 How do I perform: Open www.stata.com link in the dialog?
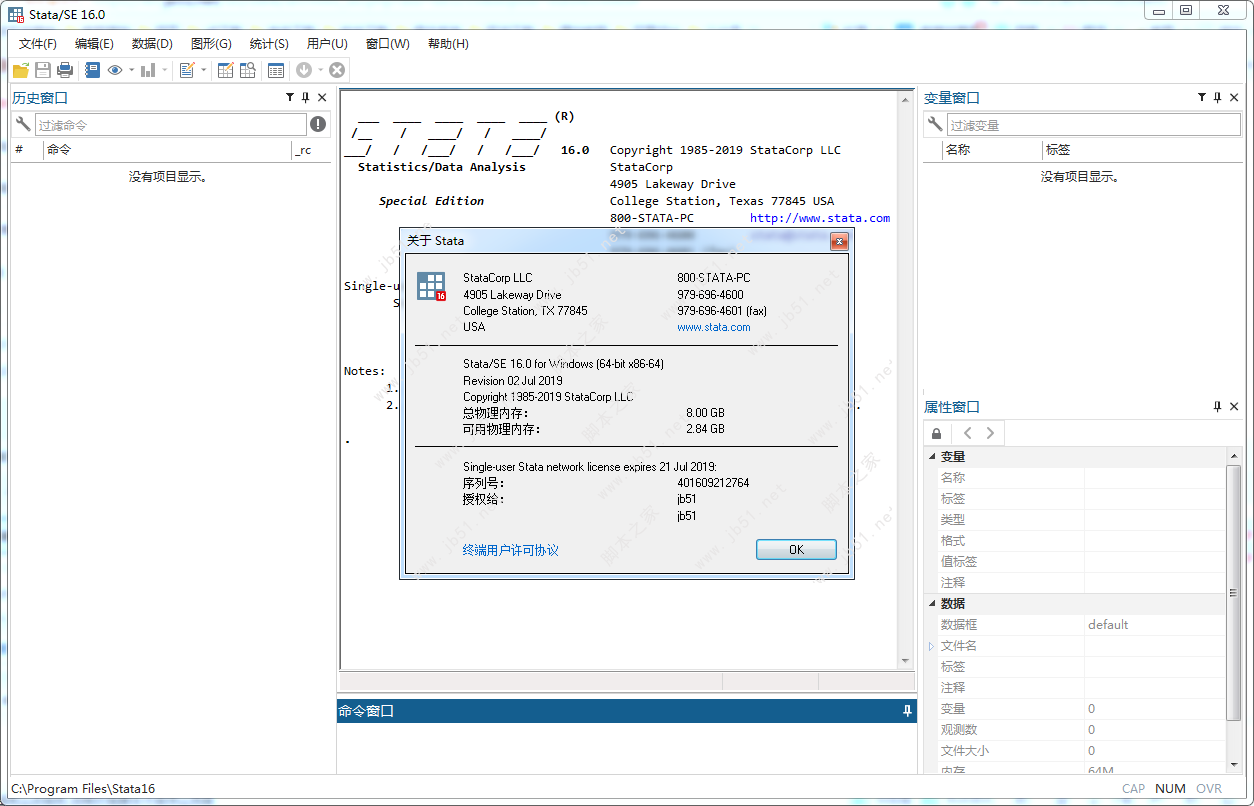point(714,327)
